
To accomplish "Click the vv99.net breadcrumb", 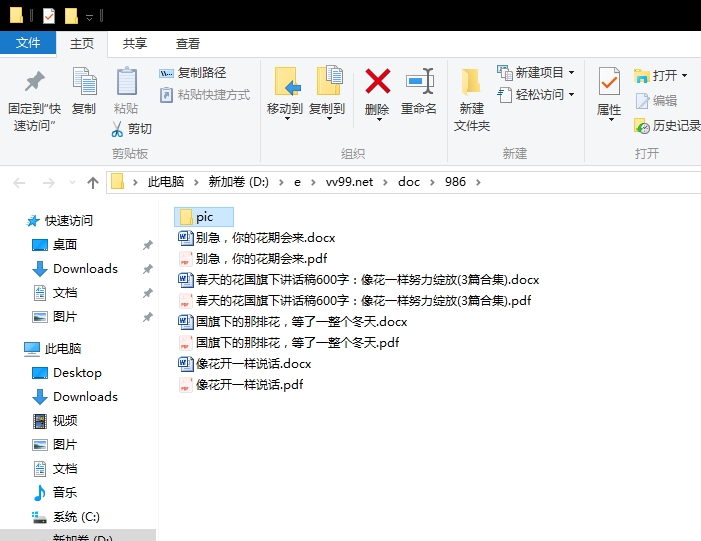I will click(x=349, y=182).
